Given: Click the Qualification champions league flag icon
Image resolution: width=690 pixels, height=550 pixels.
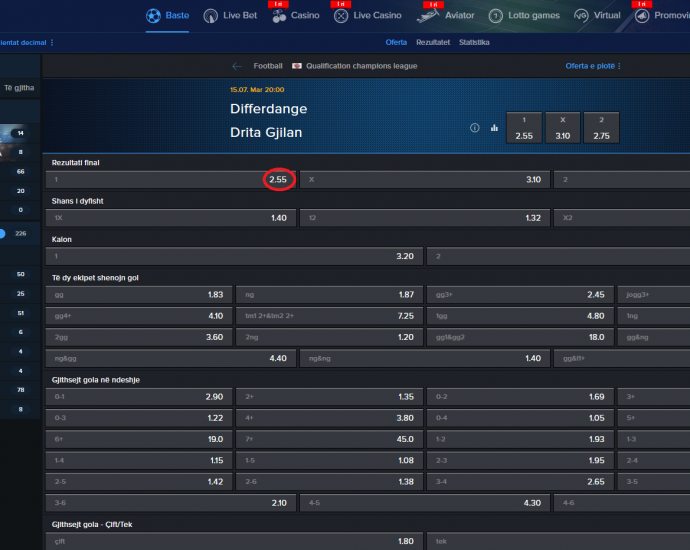Looking at the screenshot, I should tap(297, 66).
